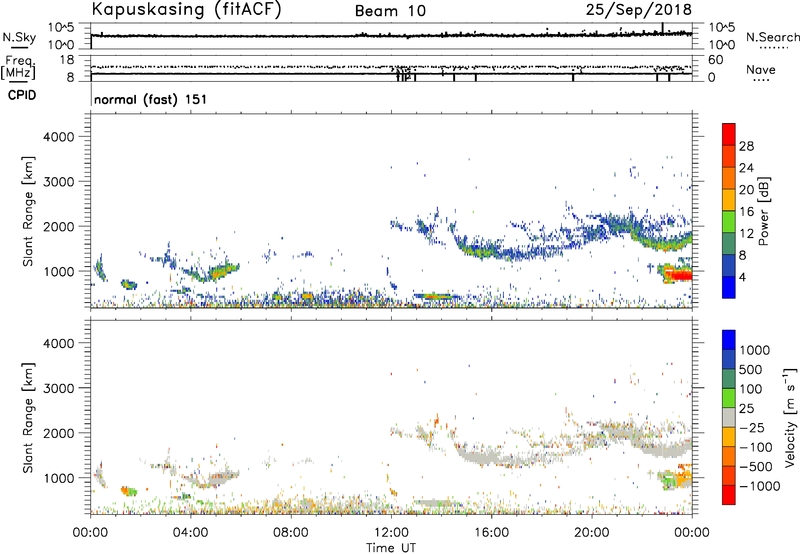
Task: Pick the red top segment of Power colorbar
Action: coord(729,134)
